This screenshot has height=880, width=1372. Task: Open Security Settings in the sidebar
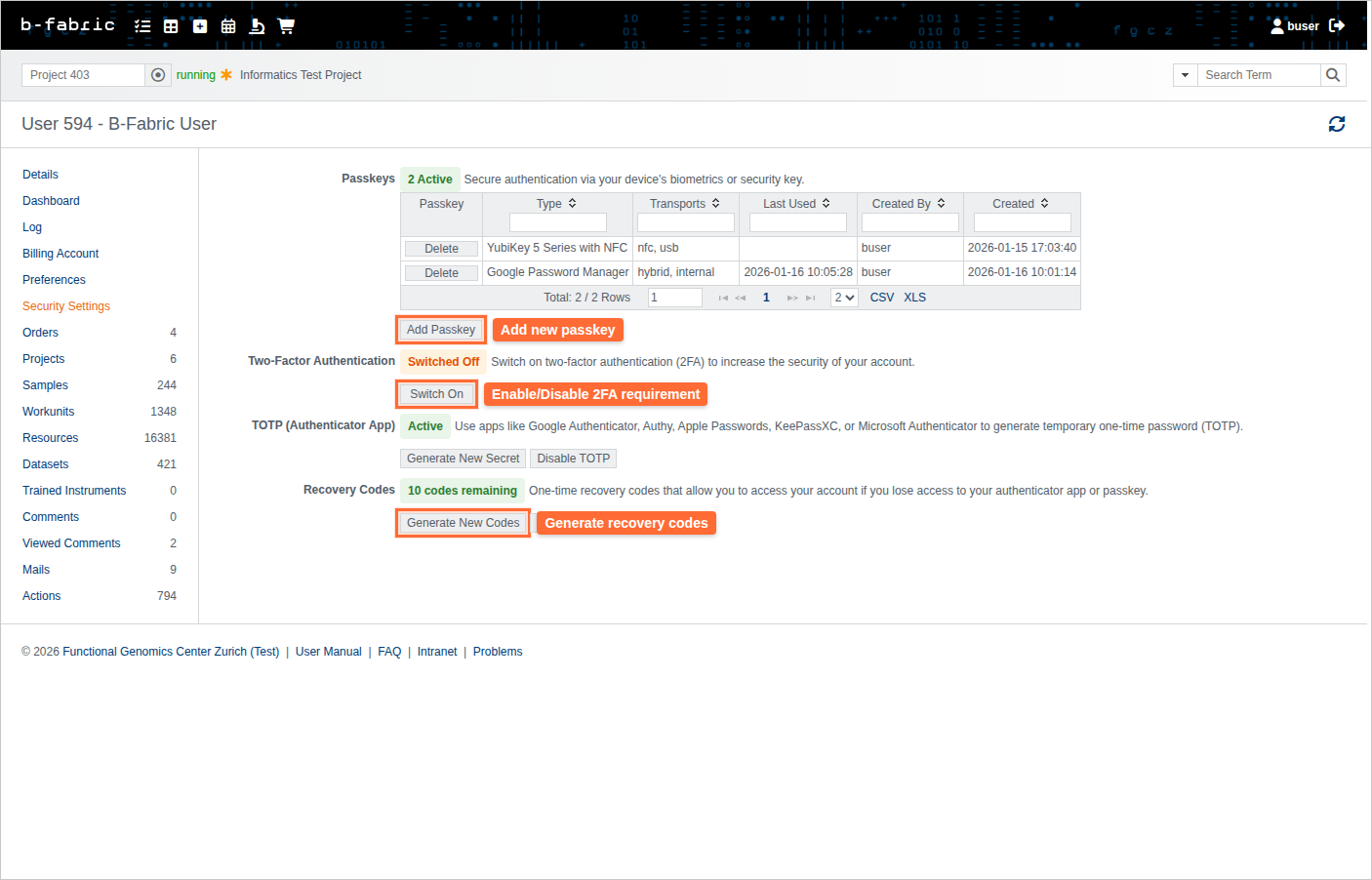66,306
